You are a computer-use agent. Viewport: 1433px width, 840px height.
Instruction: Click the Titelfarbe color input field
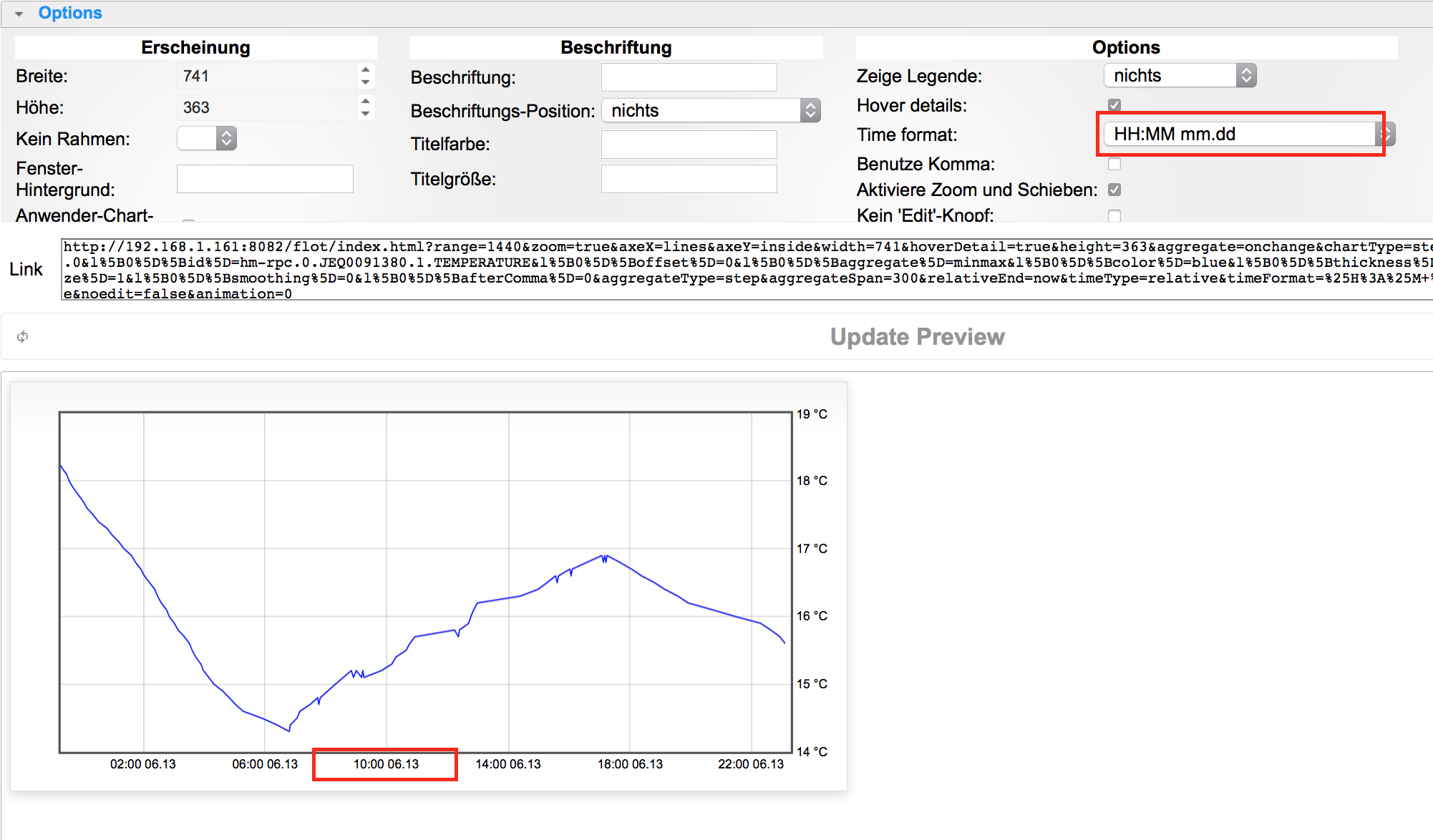pyautogui.click(x=689, y=144)
